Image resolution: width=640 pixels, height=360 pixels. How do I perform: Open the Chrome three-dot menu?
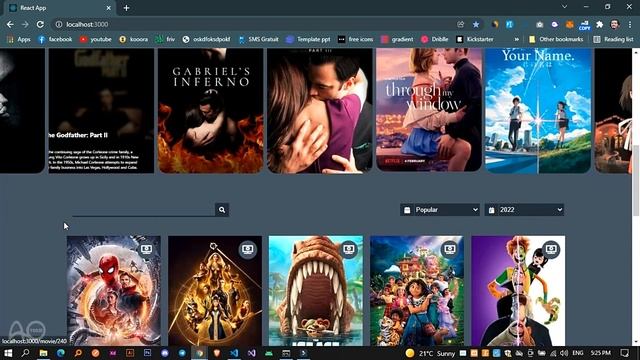coord(630,24)
